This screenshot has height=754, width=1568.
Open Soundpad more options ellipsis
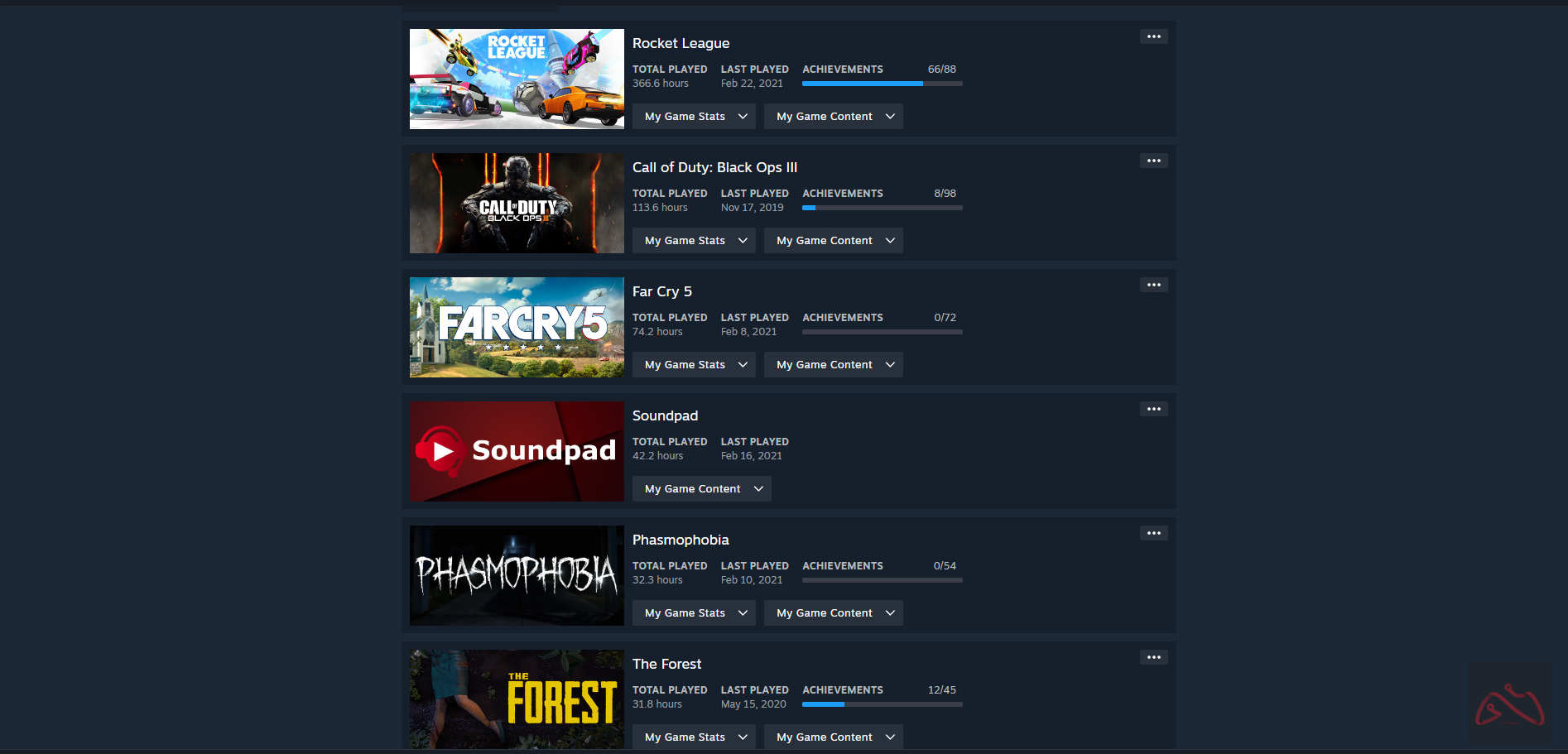pyautogui.click(x=1153, y=409)
